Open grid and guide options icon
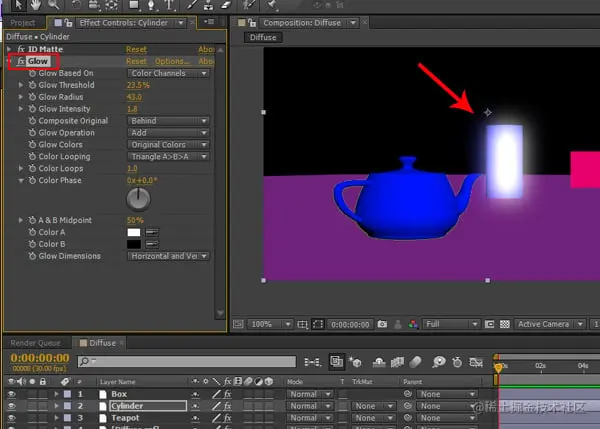The width and height of the screenshot is (600, 429). tap(302, 325)
